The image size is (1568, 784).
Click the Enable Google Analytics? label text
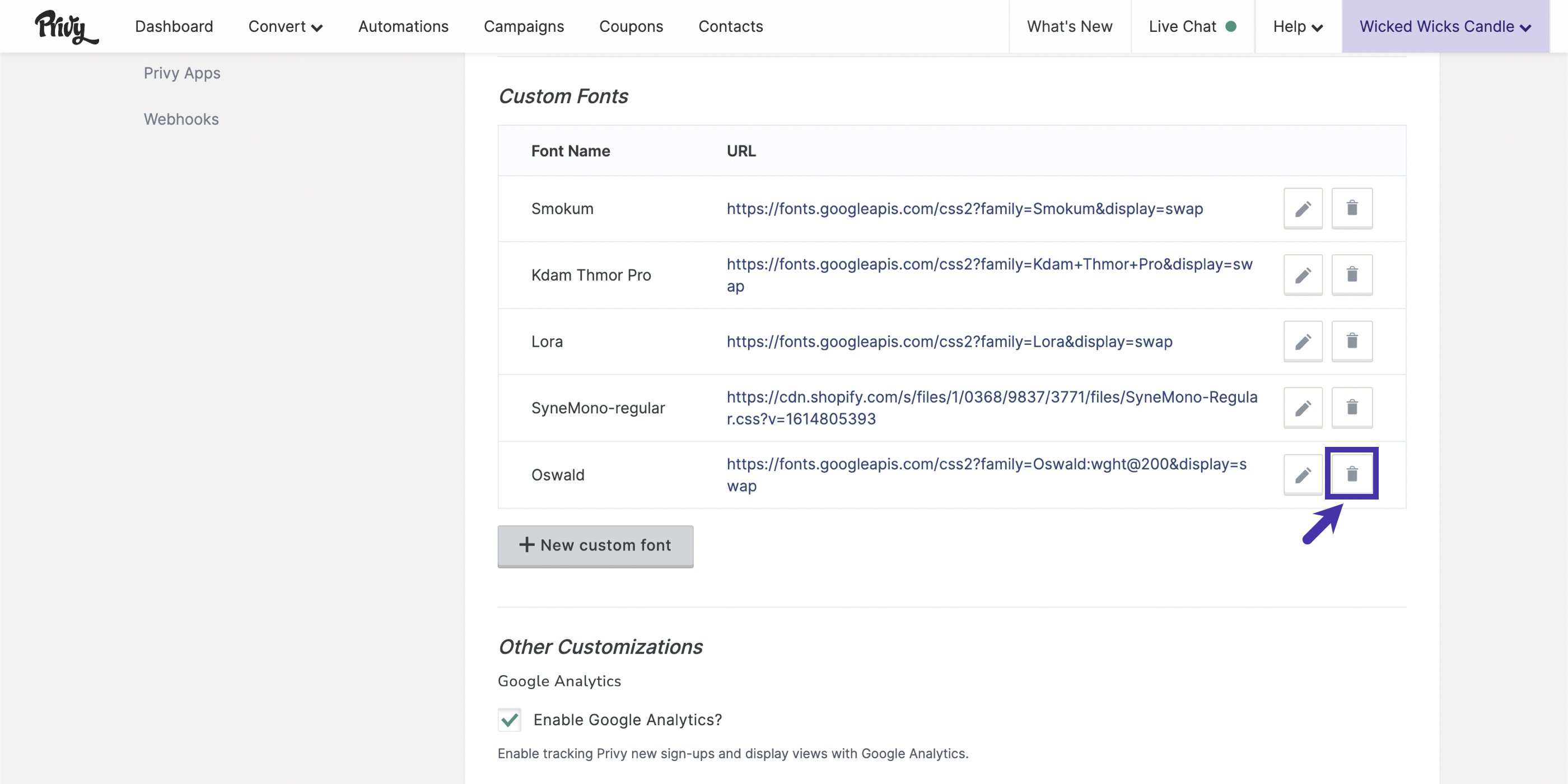coord(628,720)
